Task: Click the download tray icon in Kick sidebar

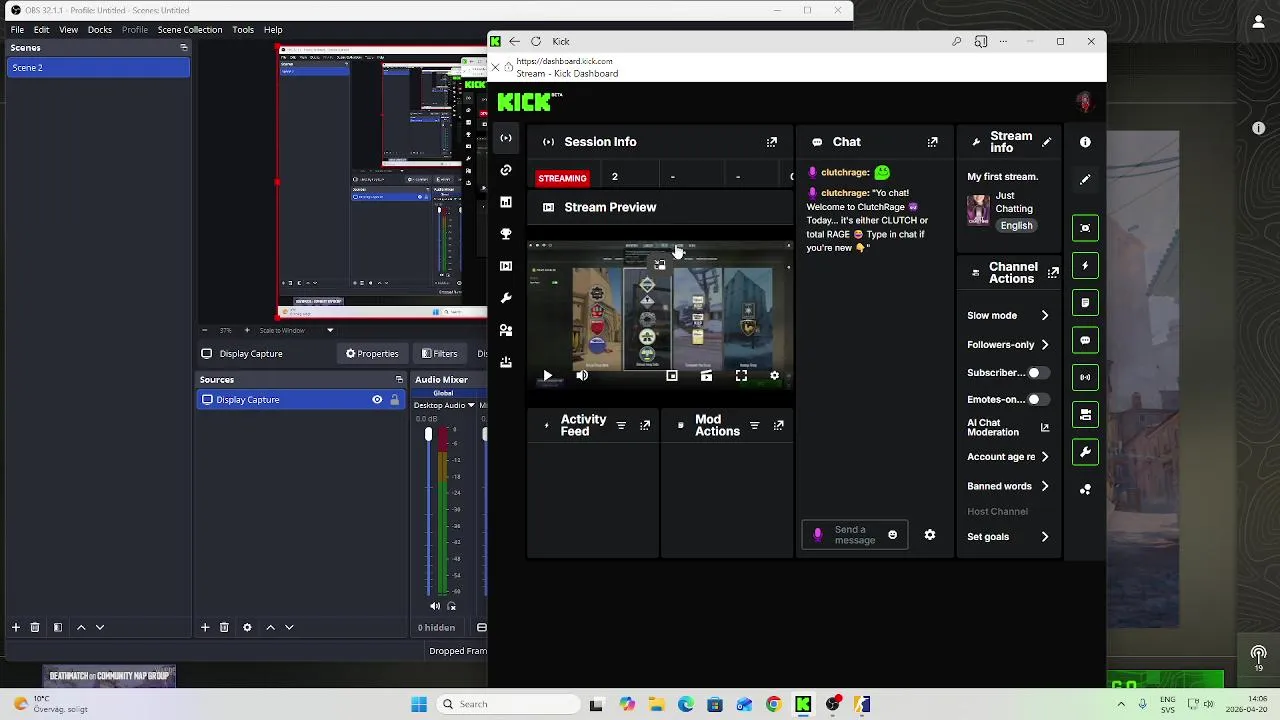Action: point(506,362)
